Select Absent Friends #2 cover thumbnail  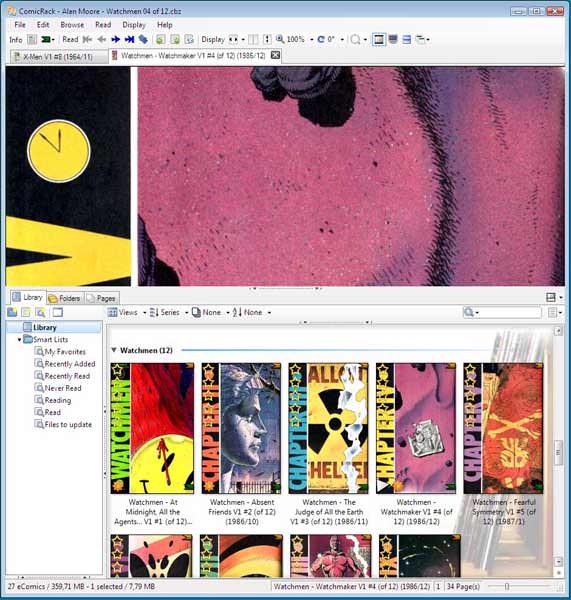pos(241,428)
